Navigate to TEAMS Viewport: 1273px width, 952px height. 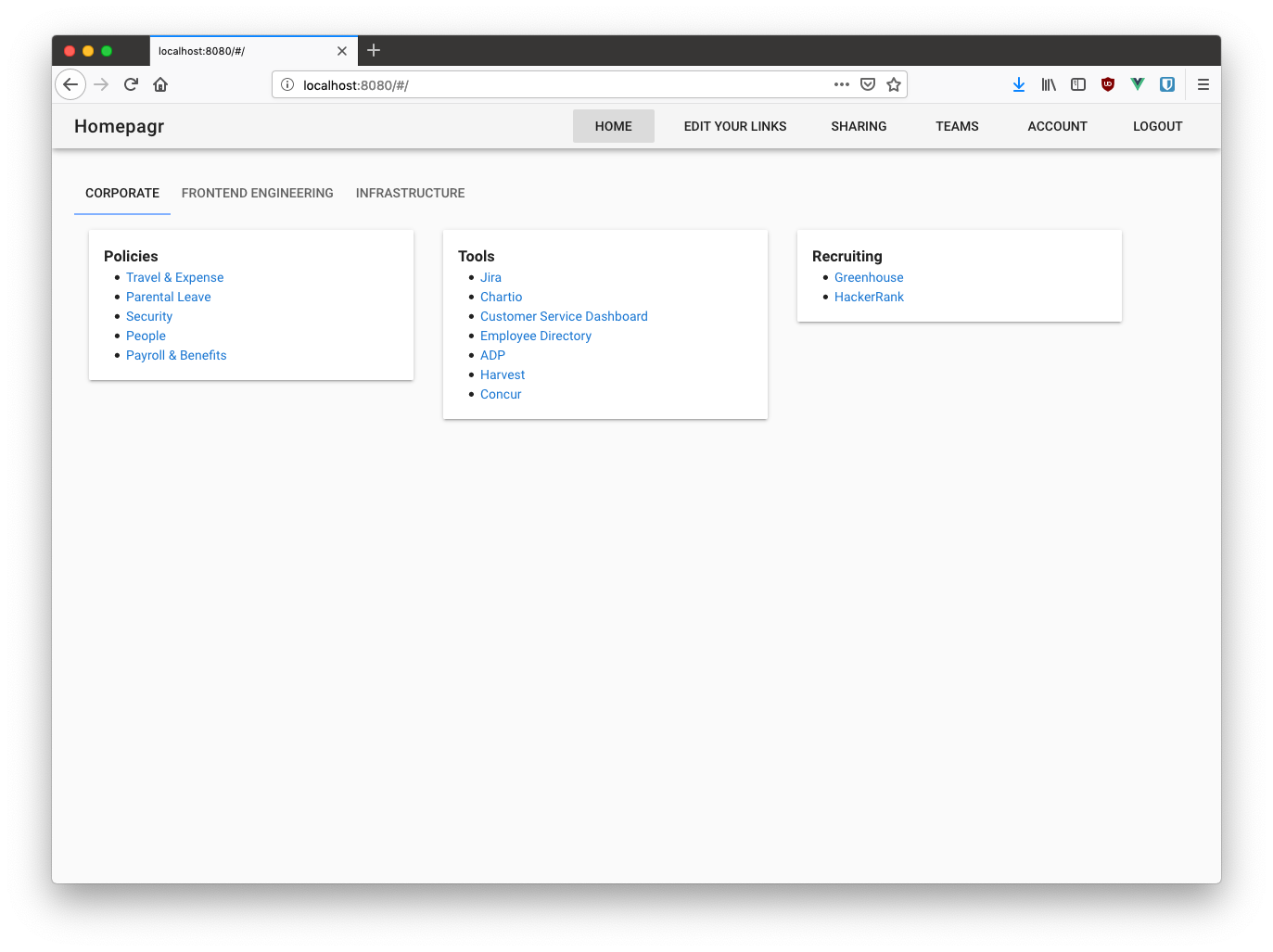(957, 126)
